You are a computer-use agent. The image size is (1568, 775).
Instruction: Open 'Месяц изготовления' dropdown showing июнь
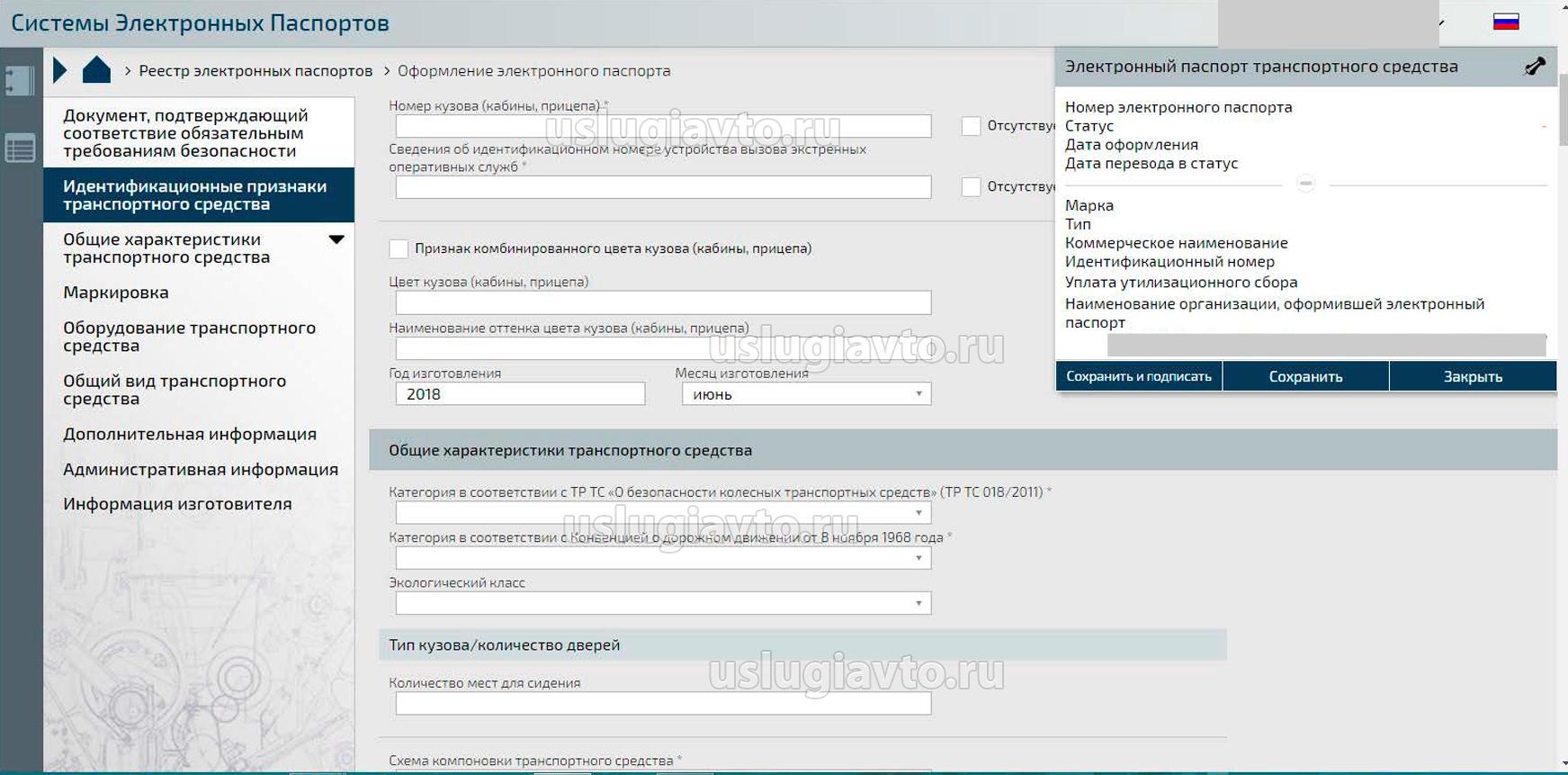806,394
